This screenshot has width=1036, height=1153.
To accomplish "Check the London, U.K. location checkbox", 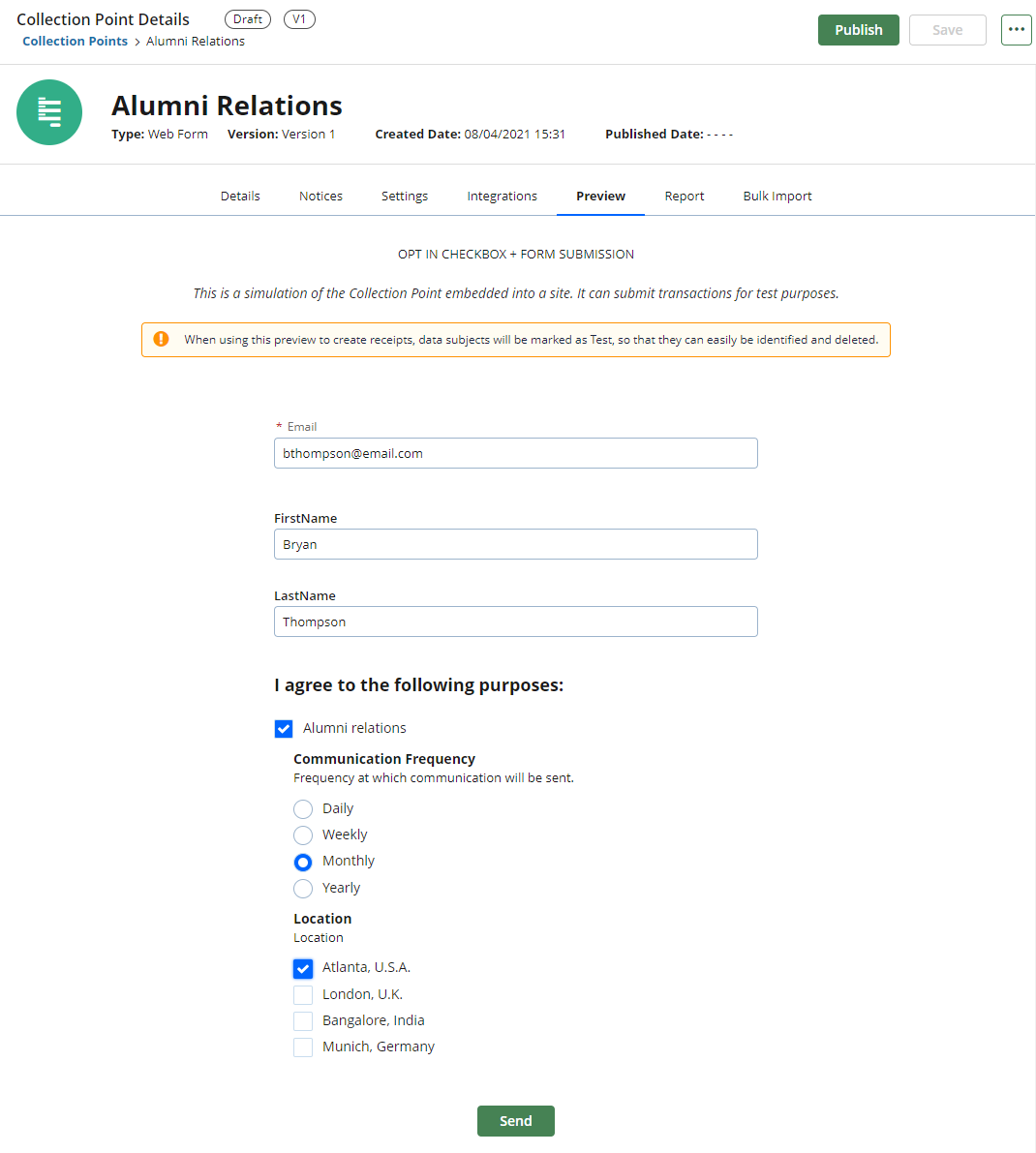I will coord(303,995).
